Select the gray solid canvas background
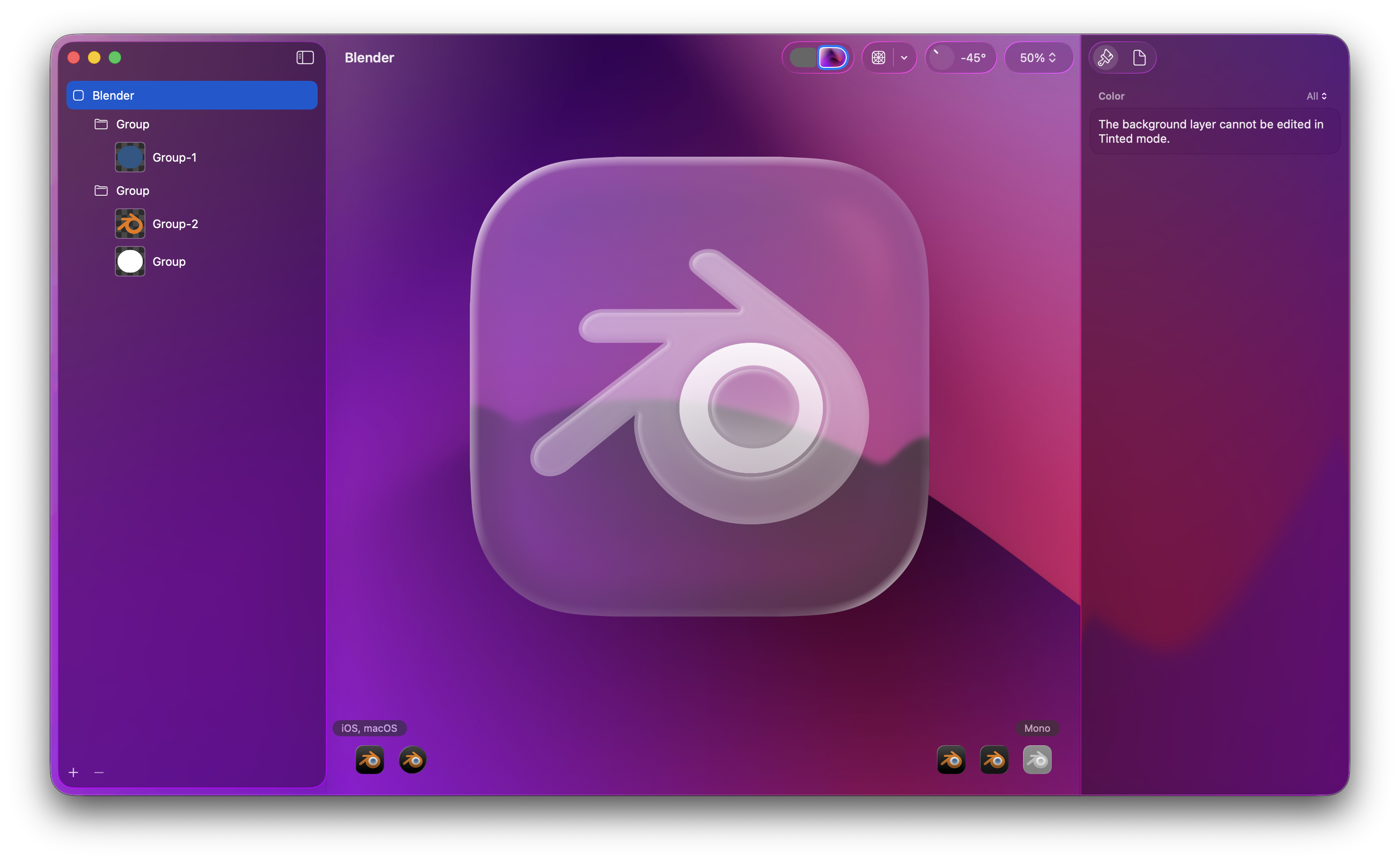This screenshot has width=1400, height=862. coord(803,57)
